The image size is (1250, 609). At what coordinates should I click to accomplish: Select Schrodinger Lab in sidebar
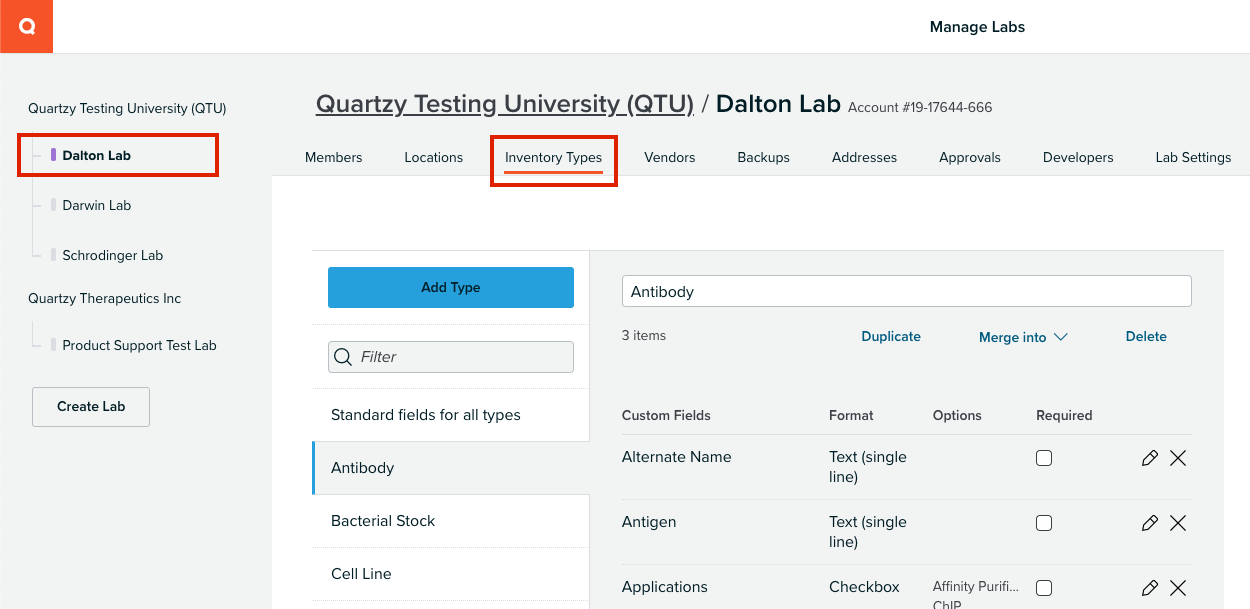point(113,256)
